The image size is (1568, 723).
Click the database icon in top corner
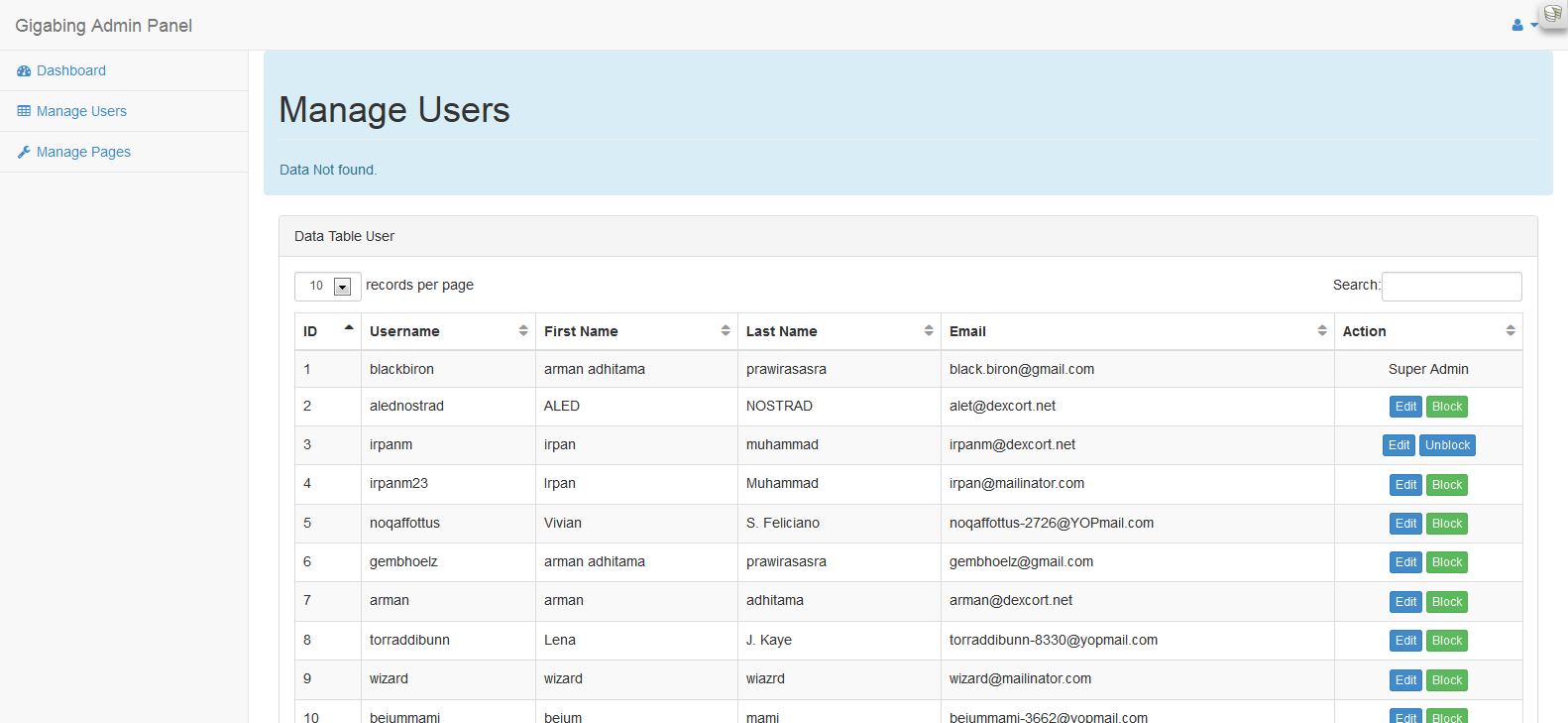(1552, 14)
